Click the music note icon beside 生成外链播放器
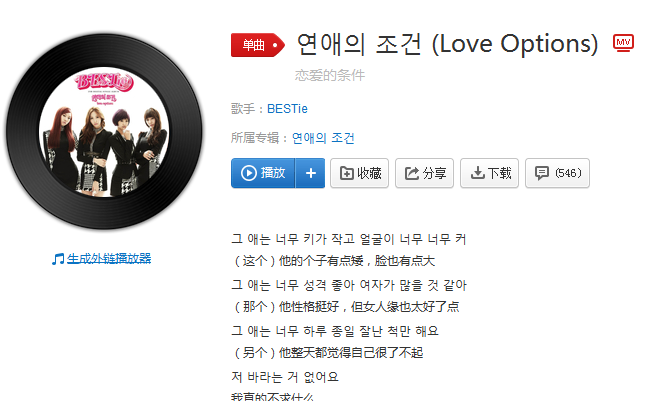The height and width of the screenshot is (401, 665). (x=58, y=259)
